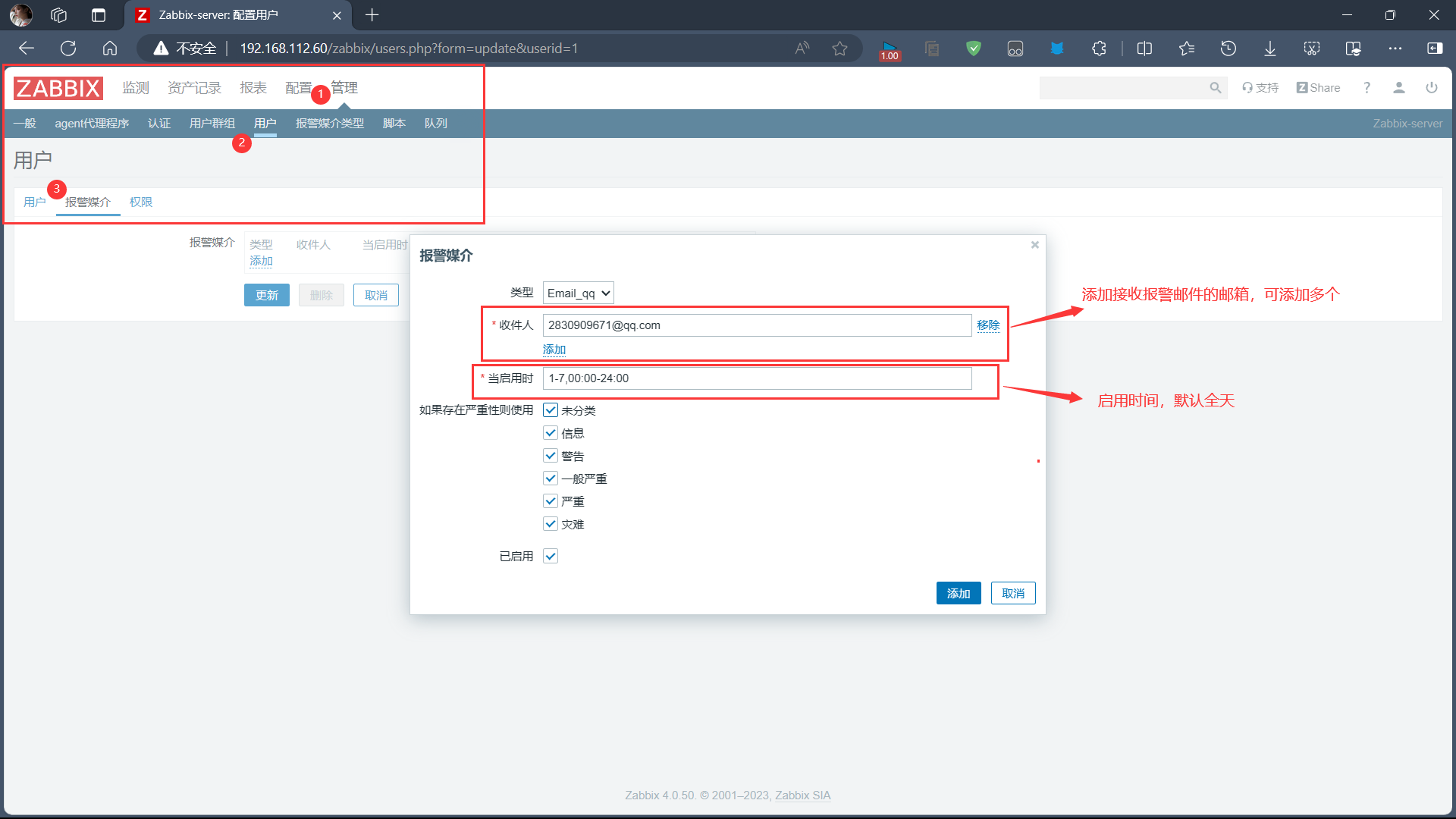Image resolution: width=1456 pixels, height=819 pixels.
Task: Go to 报警媒介类型 submenu
Action: pyautogui.click(x=330, y=124)
